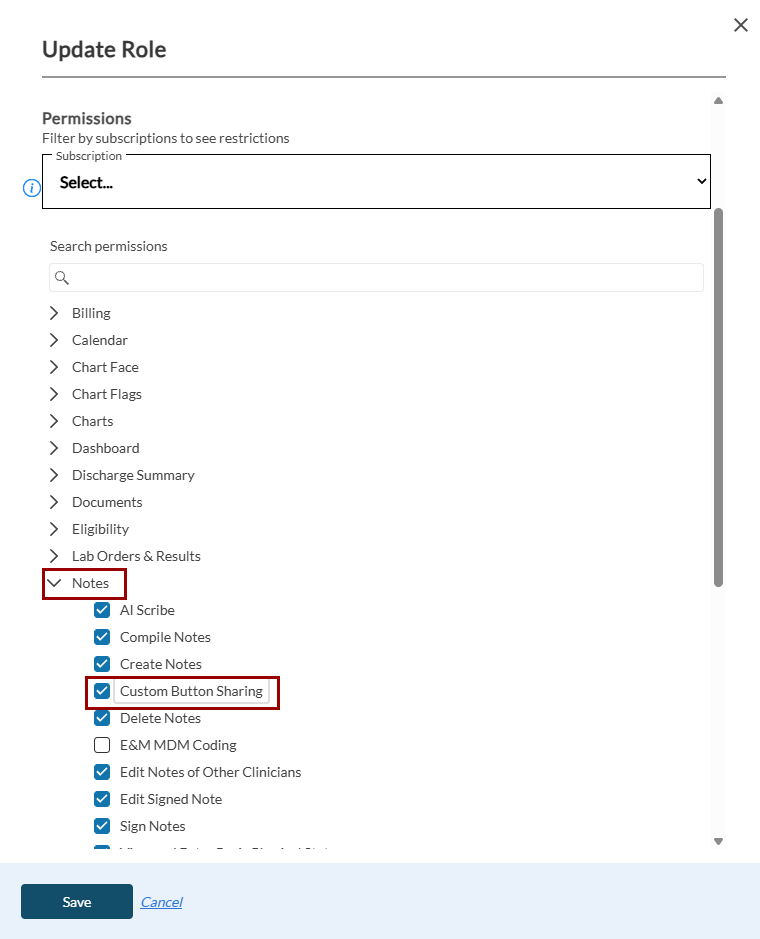Uncheck Delete Notes permission

point(102,718)
